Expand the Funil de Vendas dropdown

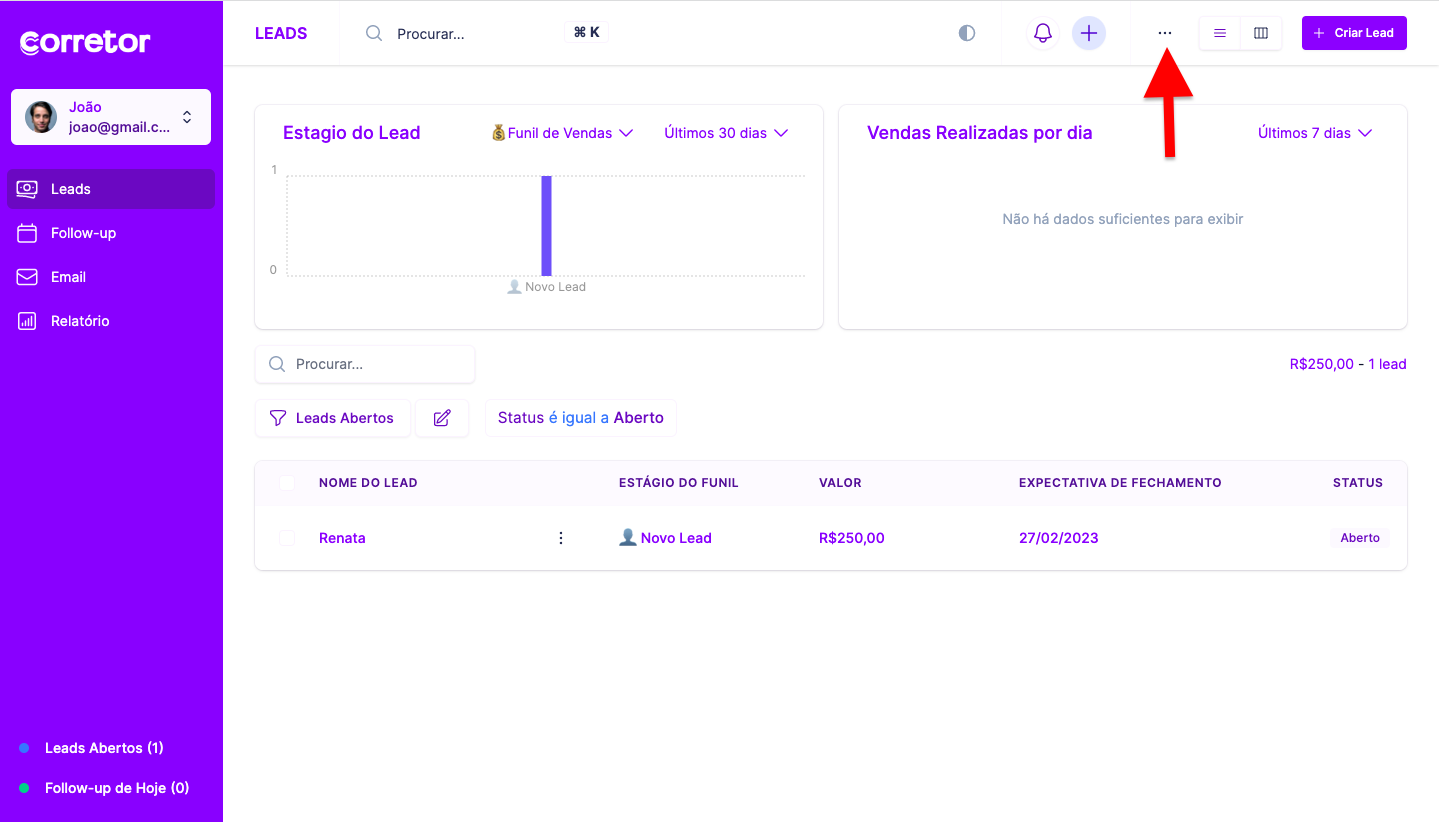coord(562,133)
